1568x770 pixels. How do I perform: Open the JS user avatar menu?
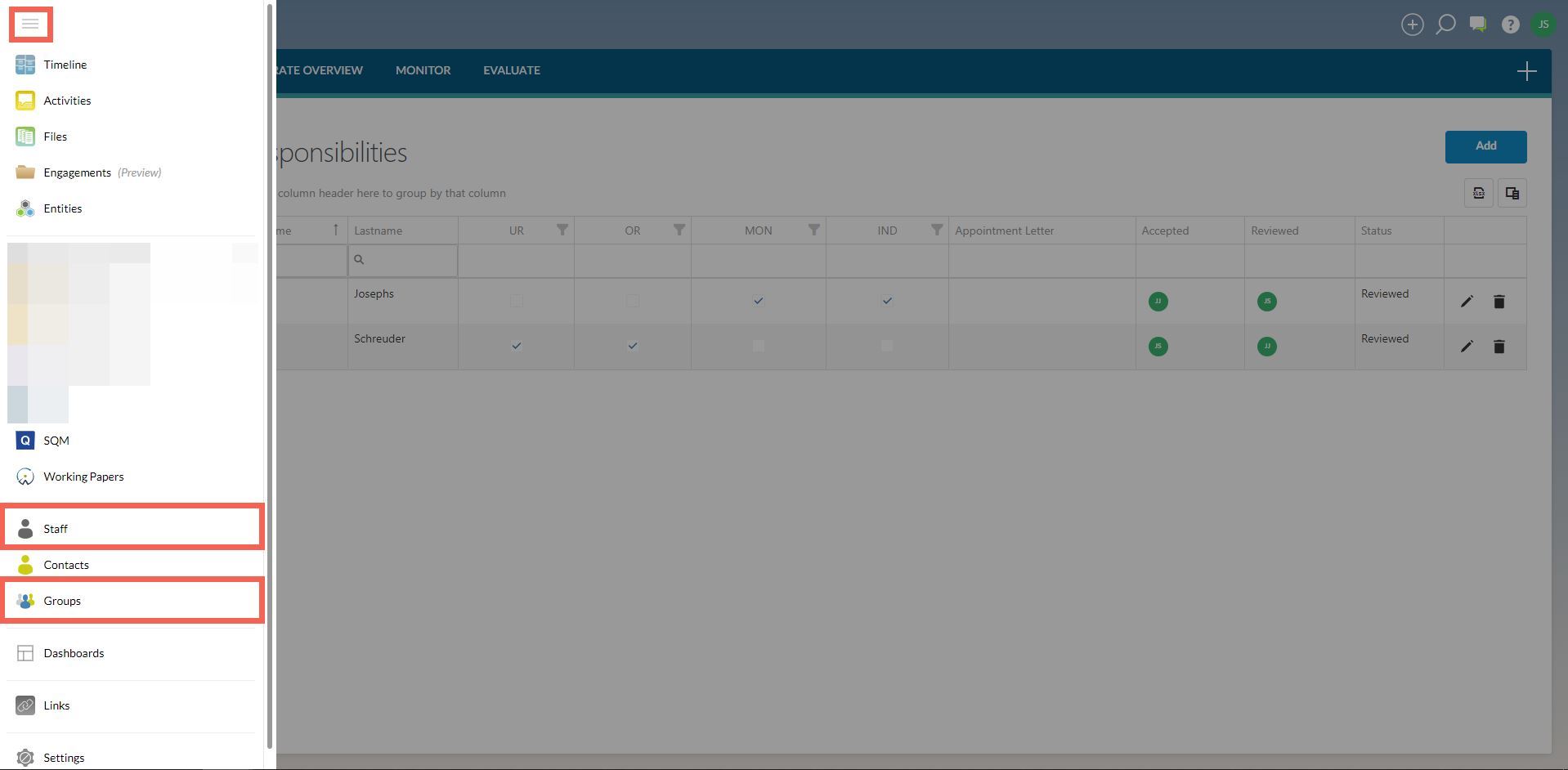pos(1543,25)
